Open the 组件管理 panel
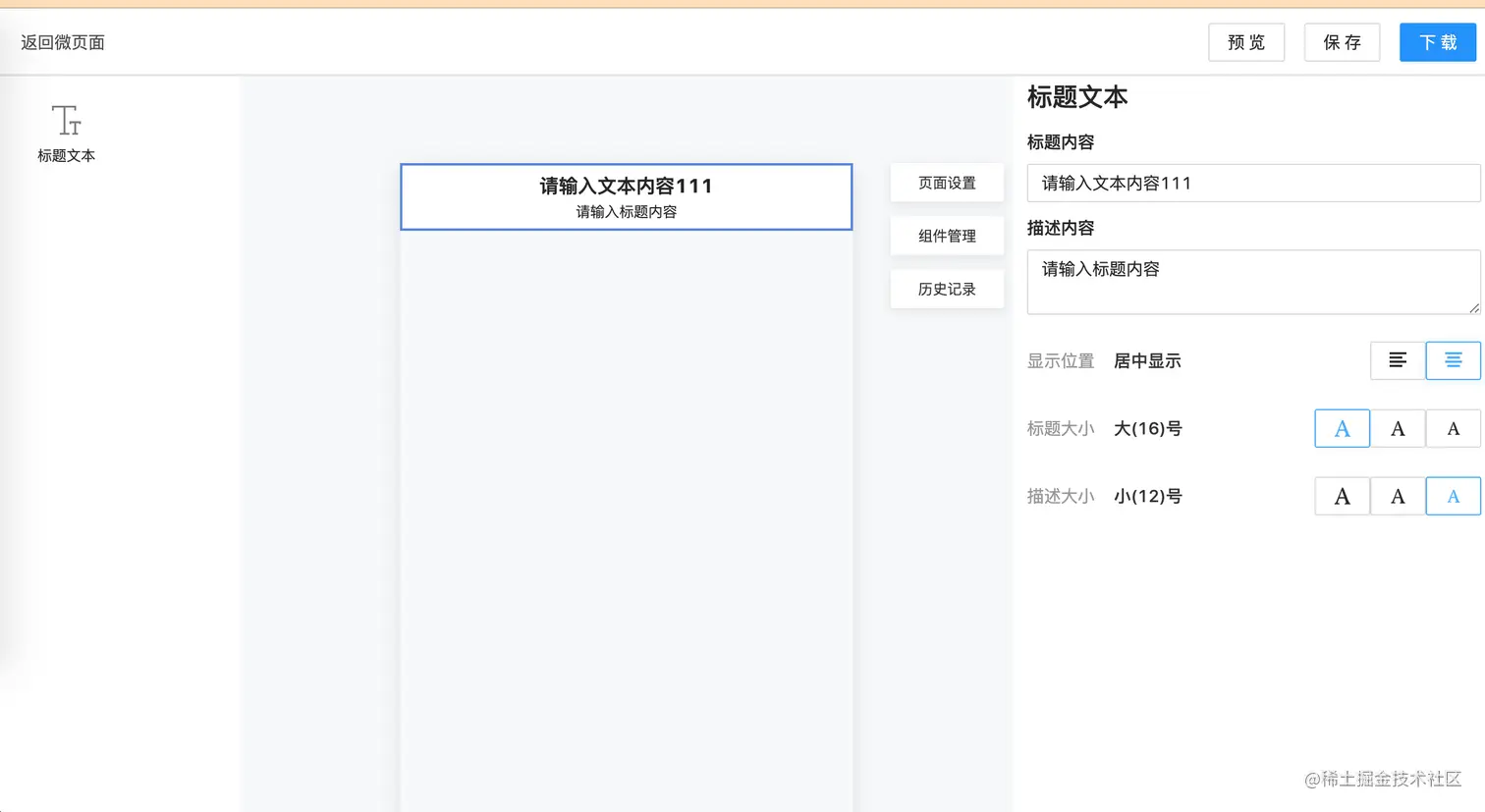Screen dimensions: 1485x812 [x=947, y=236]
